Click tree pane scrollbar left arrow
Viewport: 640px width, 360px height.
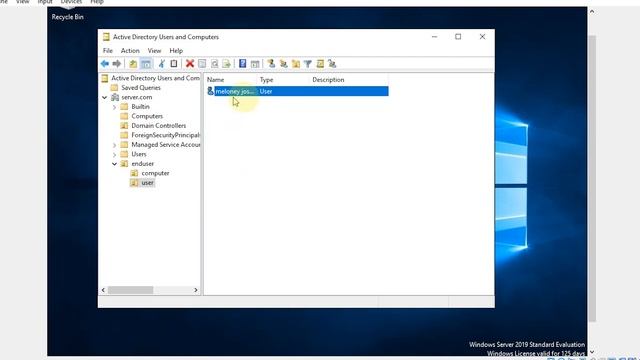(x=103, y=290)
